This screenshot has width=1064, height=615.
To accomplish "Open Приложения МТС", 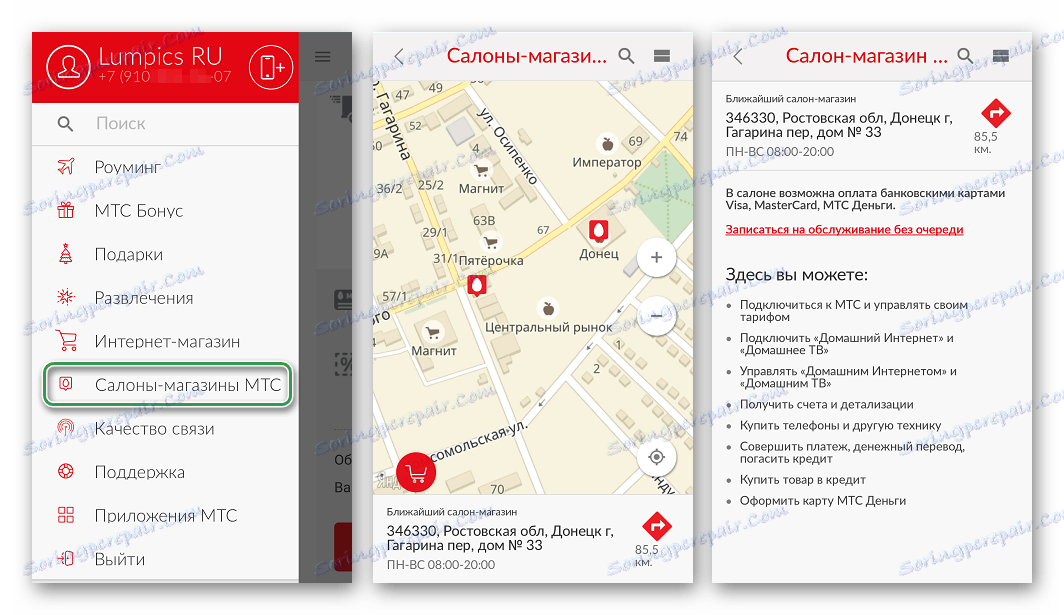I will coord(165,515).
